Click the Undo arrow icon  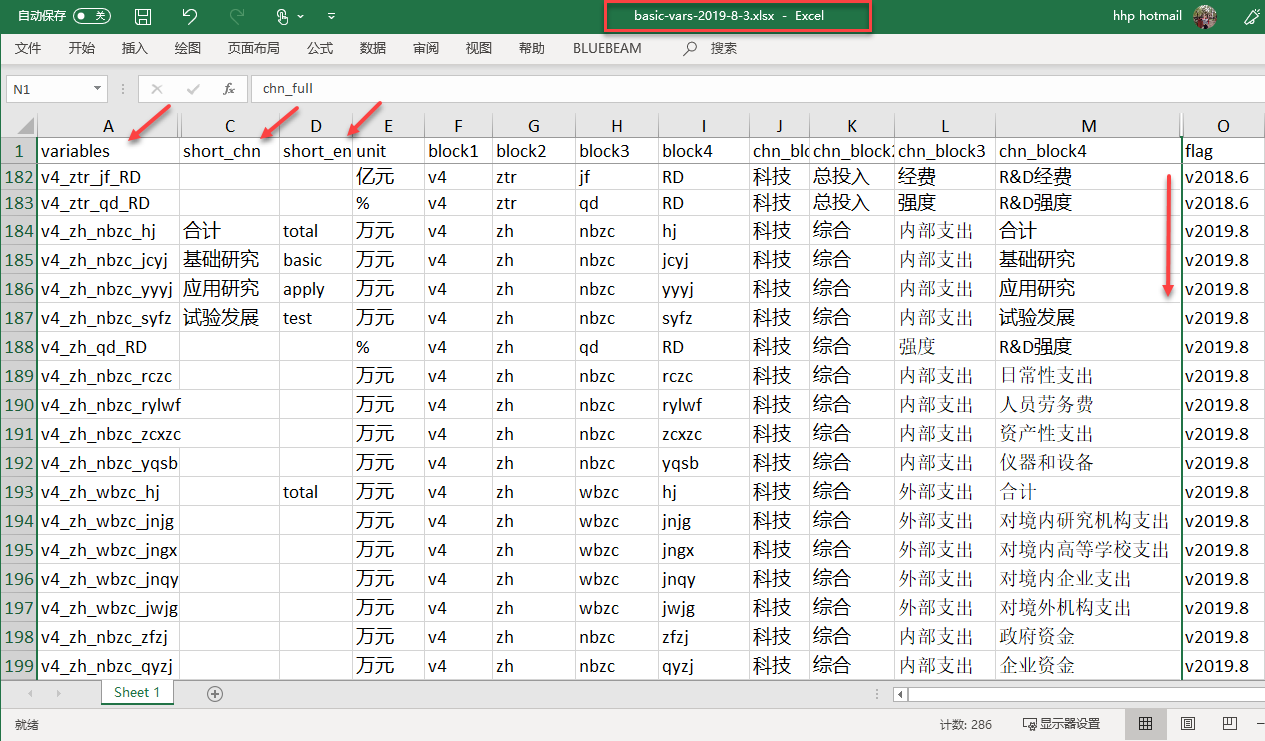pos(190,17)
